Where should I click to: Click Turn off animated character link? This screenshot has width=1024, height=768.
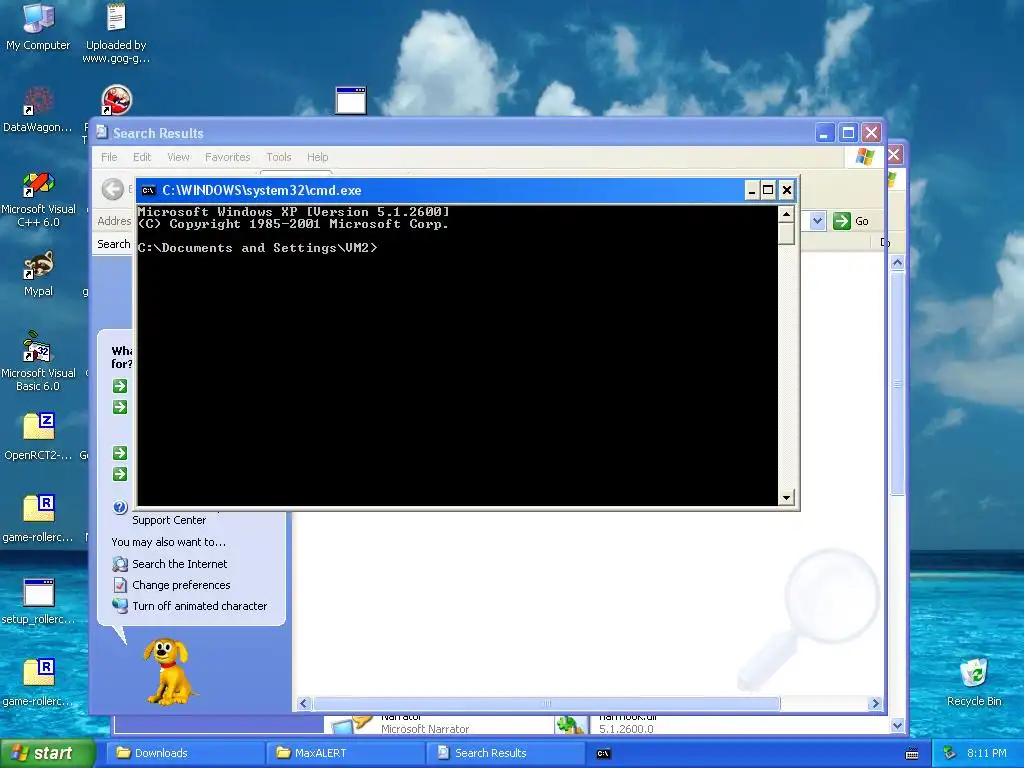click(199, 605)
